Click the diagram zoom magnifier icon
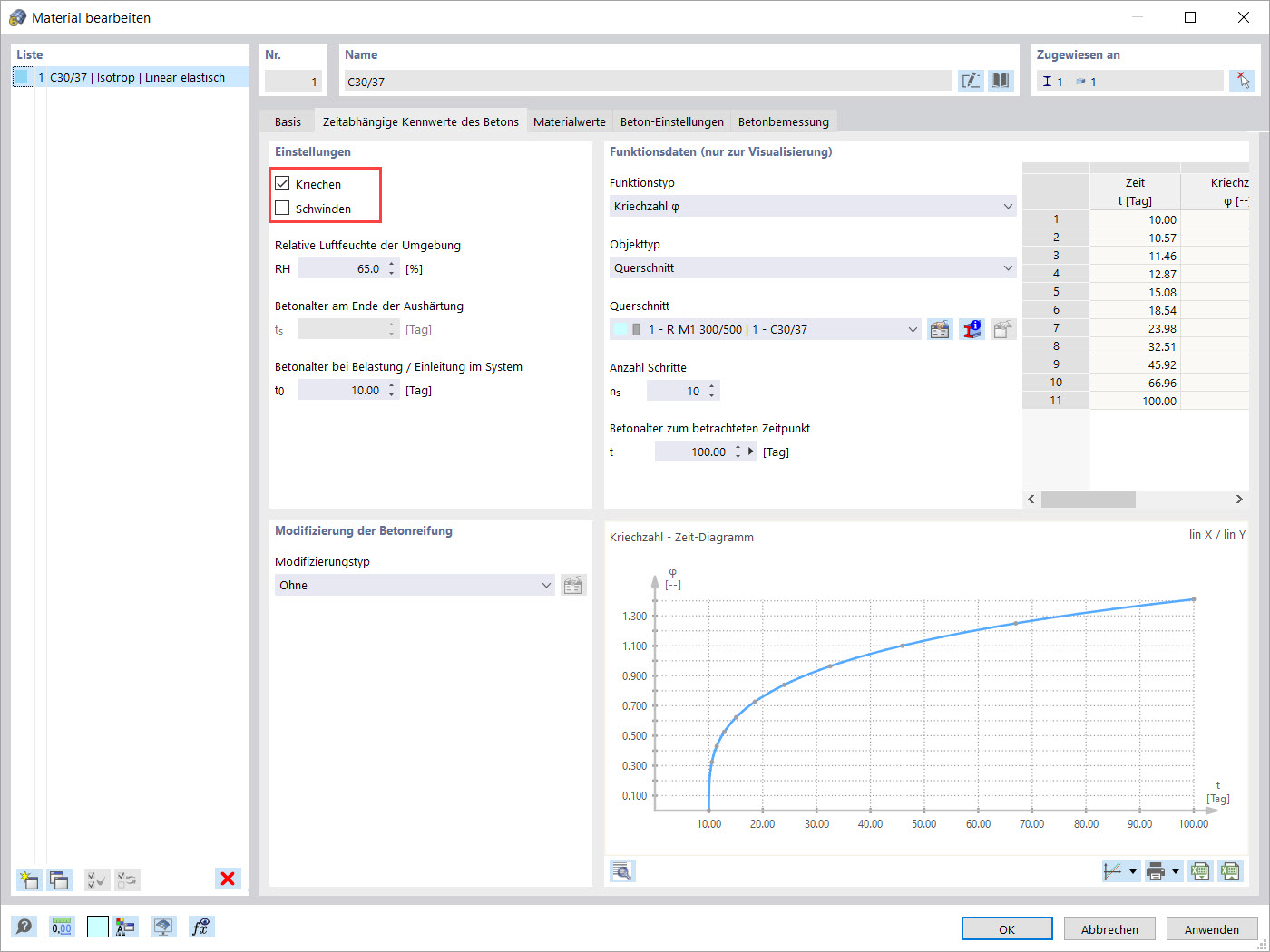The image size is (1270, 952). point(622,871)
